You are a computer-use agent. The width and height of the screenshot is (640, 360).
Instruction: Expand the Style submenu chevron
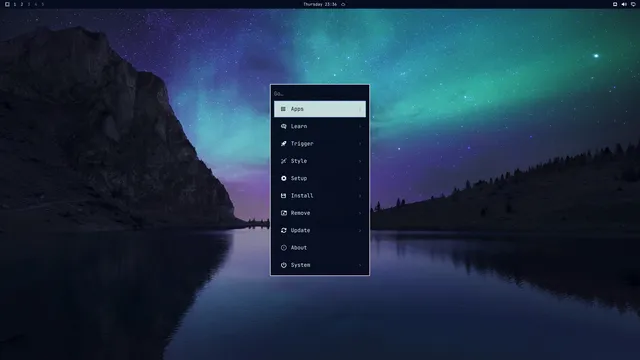[360, 161]
